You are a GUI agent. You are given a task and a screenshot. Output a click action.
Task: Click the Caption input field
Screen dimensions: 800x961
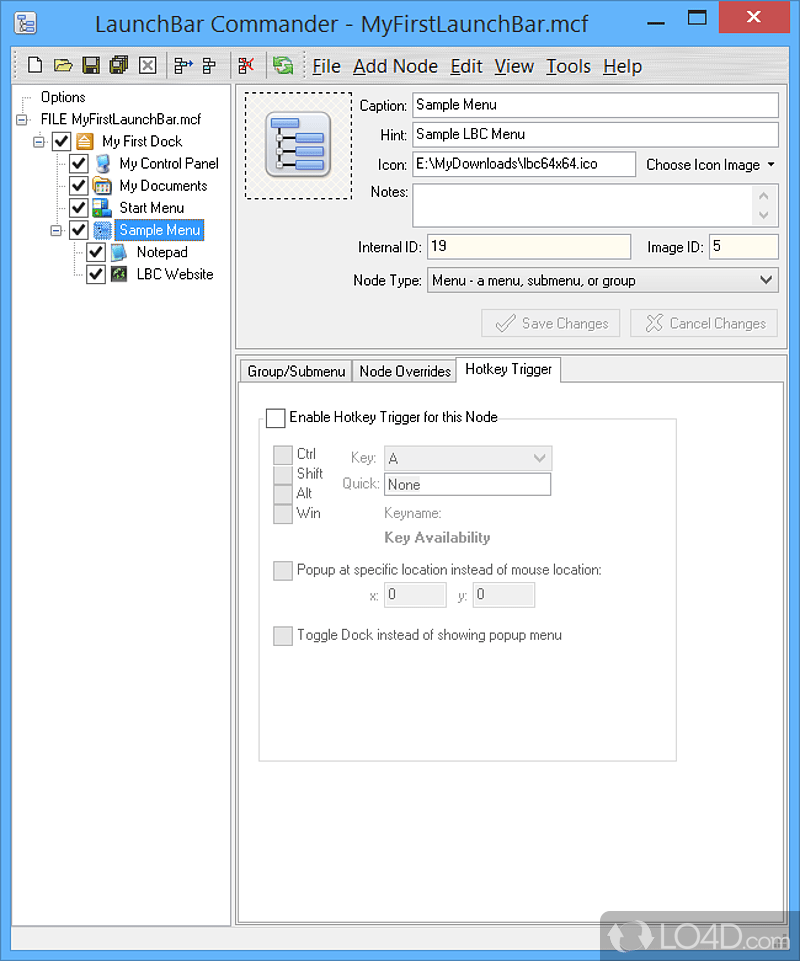point(595,105)
